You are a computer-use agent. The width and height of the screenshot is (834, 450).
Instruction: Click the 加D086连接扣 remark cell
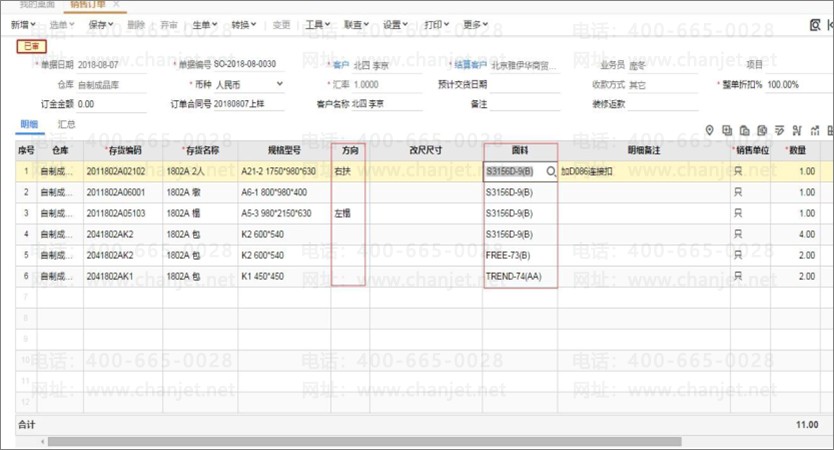[x=644, y=171]
